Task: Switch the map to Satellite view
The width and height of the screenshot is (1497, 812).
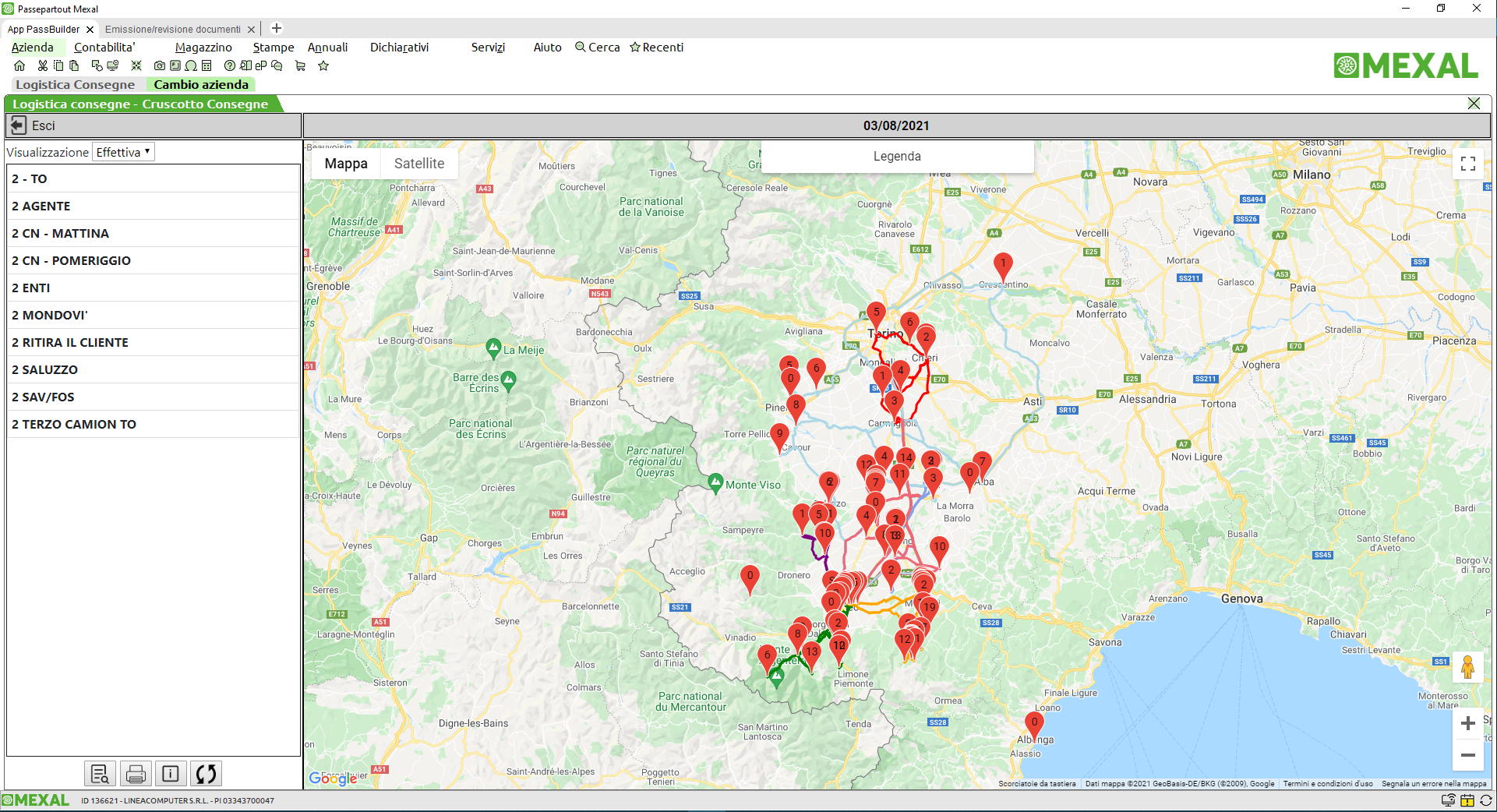Action: click(419, 164)
